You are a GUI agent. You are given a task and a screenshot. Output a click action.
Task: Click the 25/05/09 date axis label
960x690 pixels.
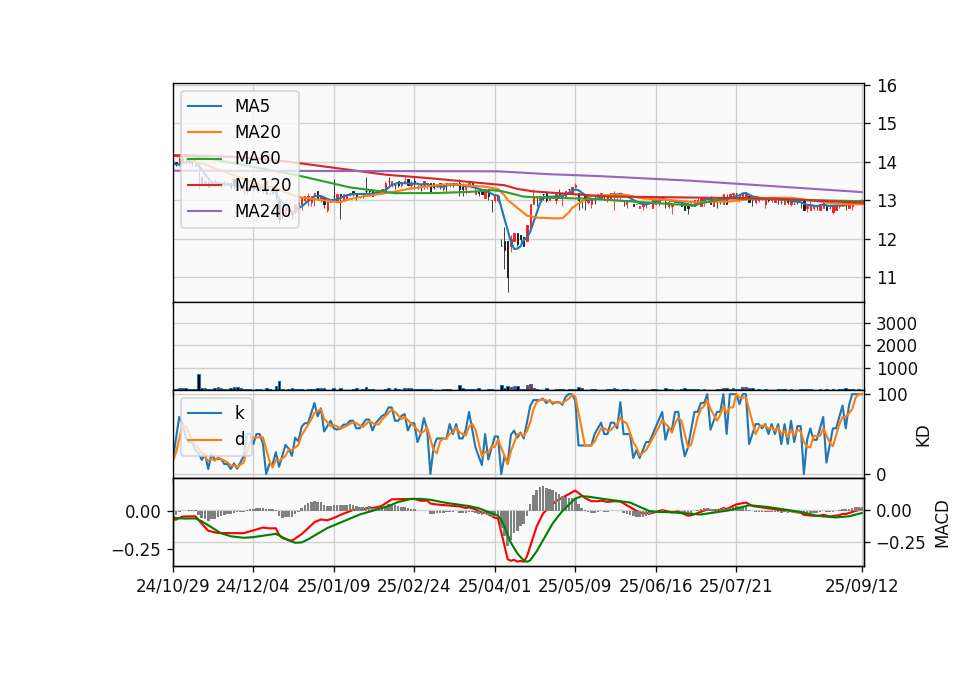[x=575, y=586]
